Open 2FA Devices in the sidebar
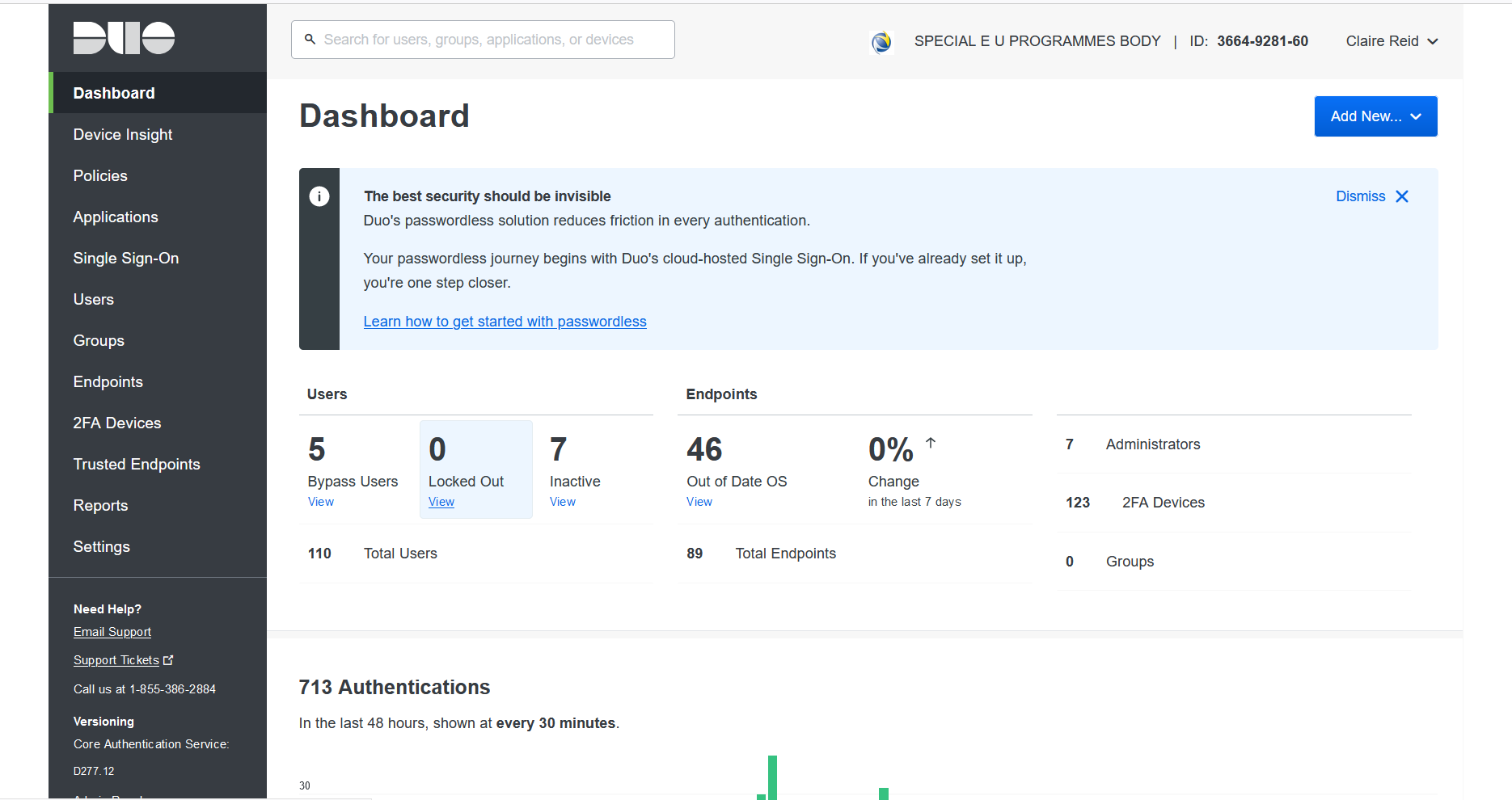Screen dimensions: 1512x800 (x=158, y=423)
